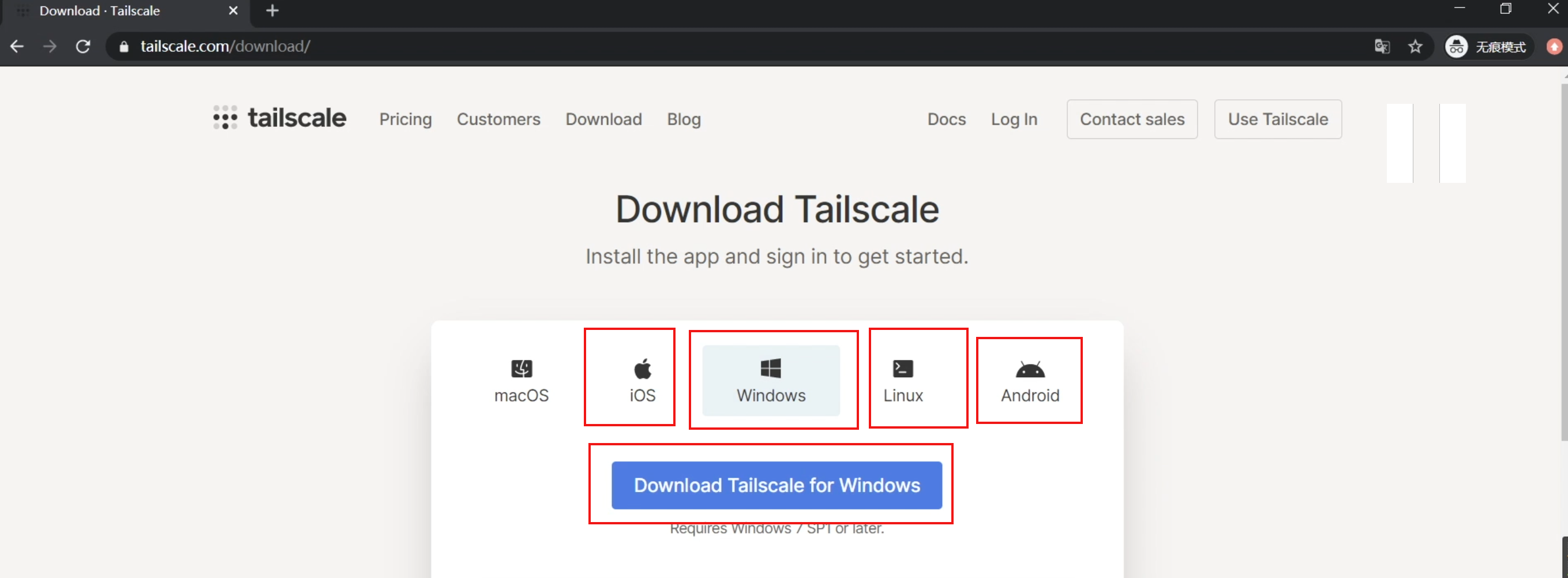Select the Linux platform option
This screenshot has height=578, width=1568.
(x=903, y=380)
